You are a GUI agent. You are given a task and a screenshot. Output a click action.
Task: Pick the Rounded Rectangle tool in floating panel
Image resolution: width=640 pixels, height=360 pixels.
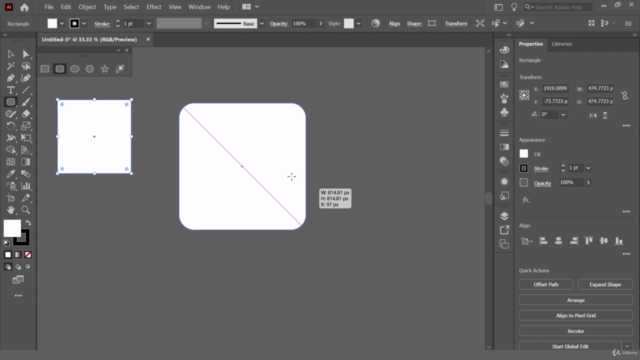60,69
